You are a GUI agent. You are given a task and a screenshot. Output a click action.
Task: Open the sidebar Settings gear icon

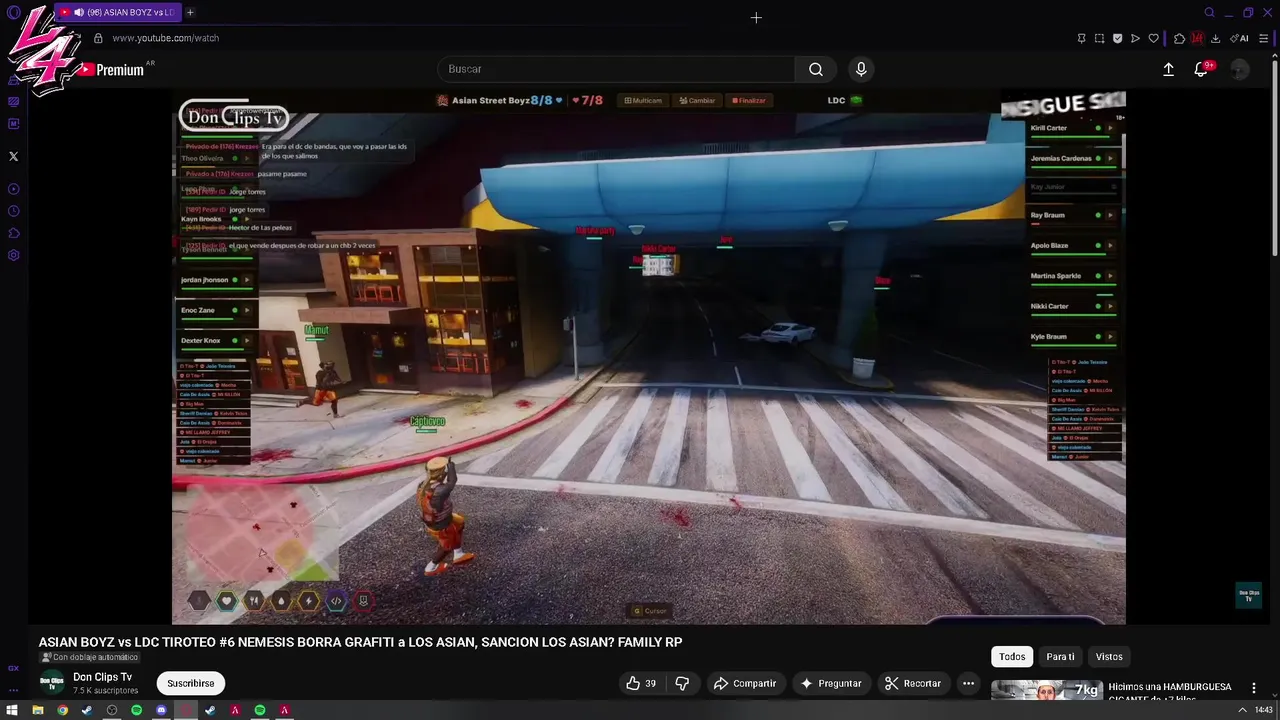tap(14, 255)
